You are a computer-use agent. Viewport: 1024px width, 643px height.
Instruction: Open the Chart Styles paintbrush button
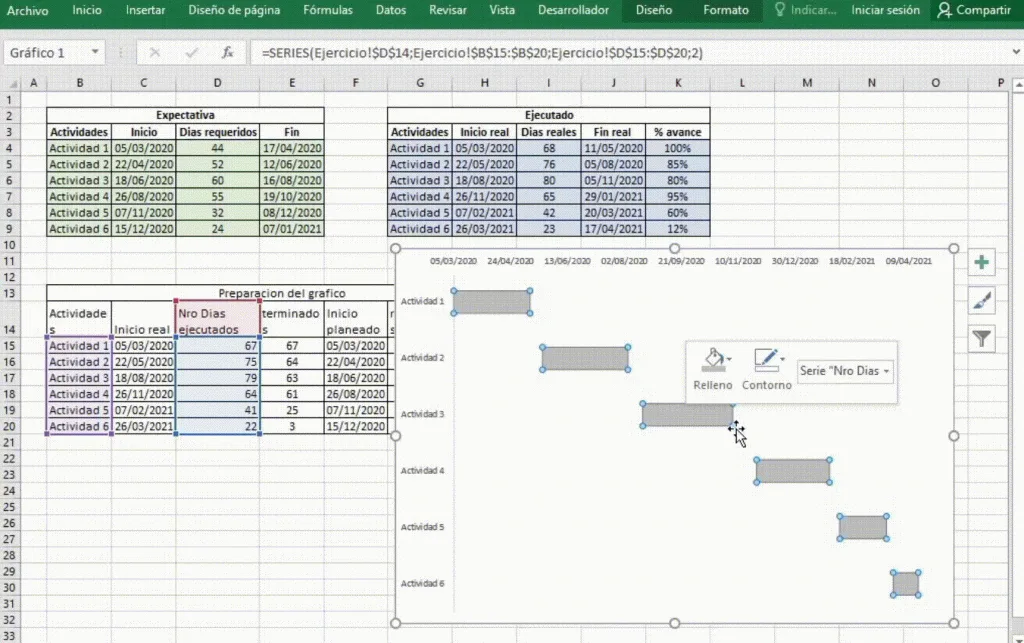tap(981, 300)
